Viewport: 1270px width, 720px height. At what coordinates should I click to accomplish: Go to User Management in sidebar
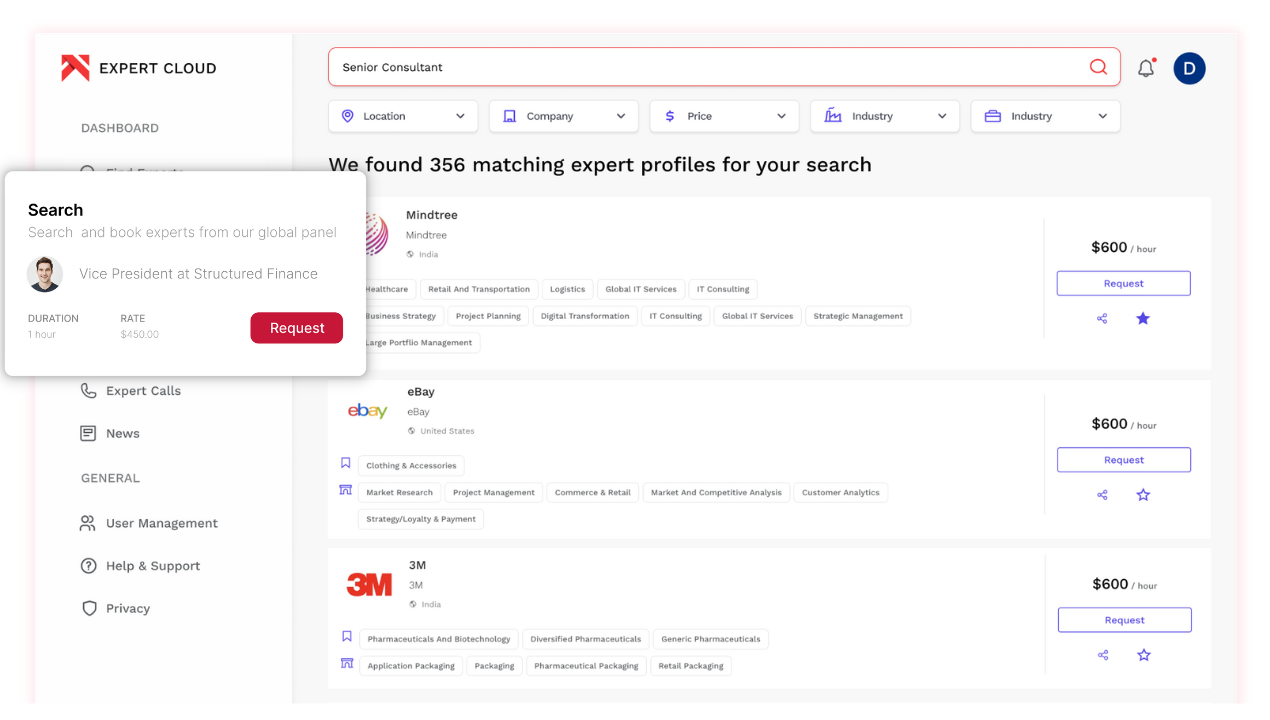[161, 523]
